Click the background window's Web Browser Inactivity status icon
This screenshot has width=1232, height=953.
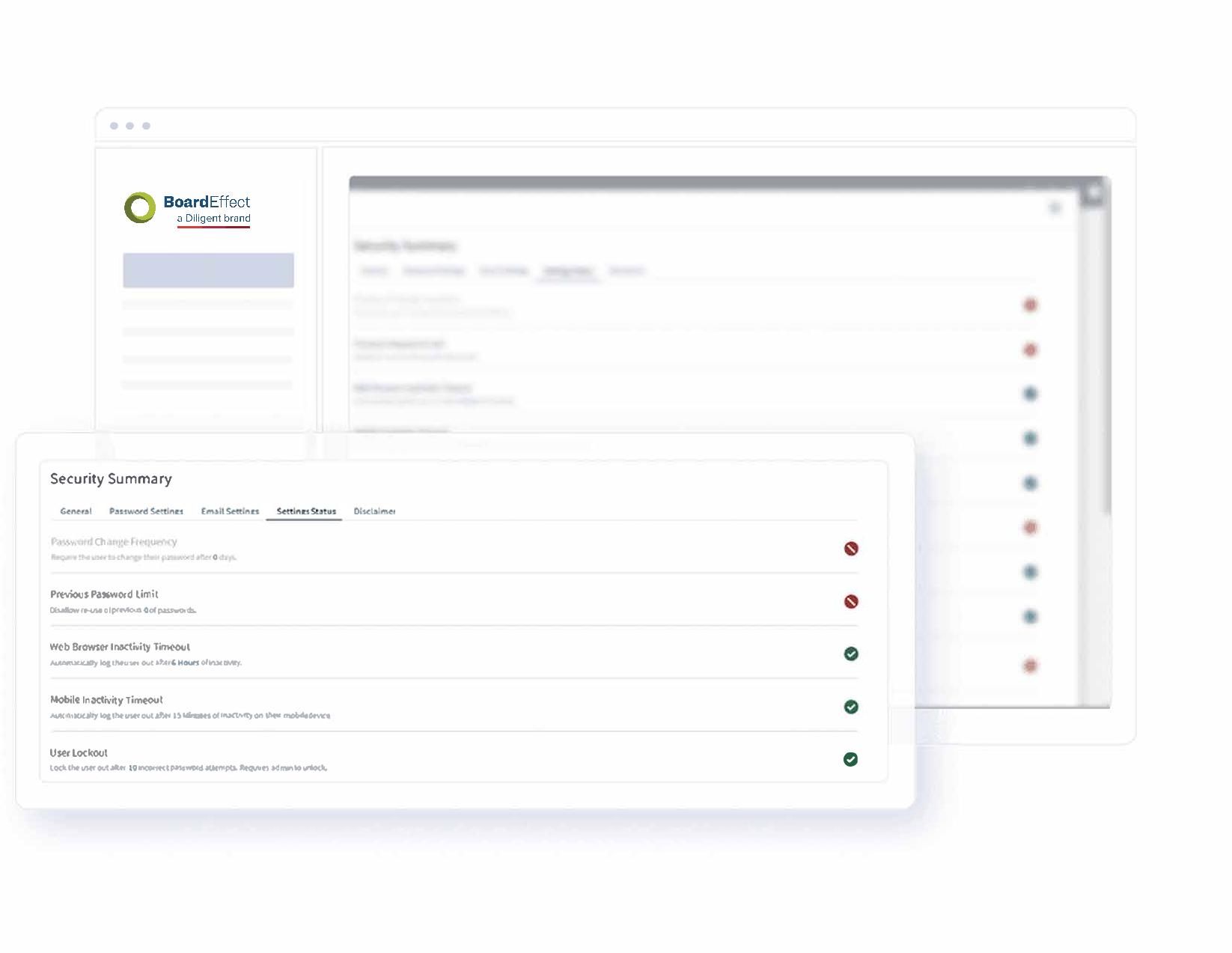click(1031, 394)
